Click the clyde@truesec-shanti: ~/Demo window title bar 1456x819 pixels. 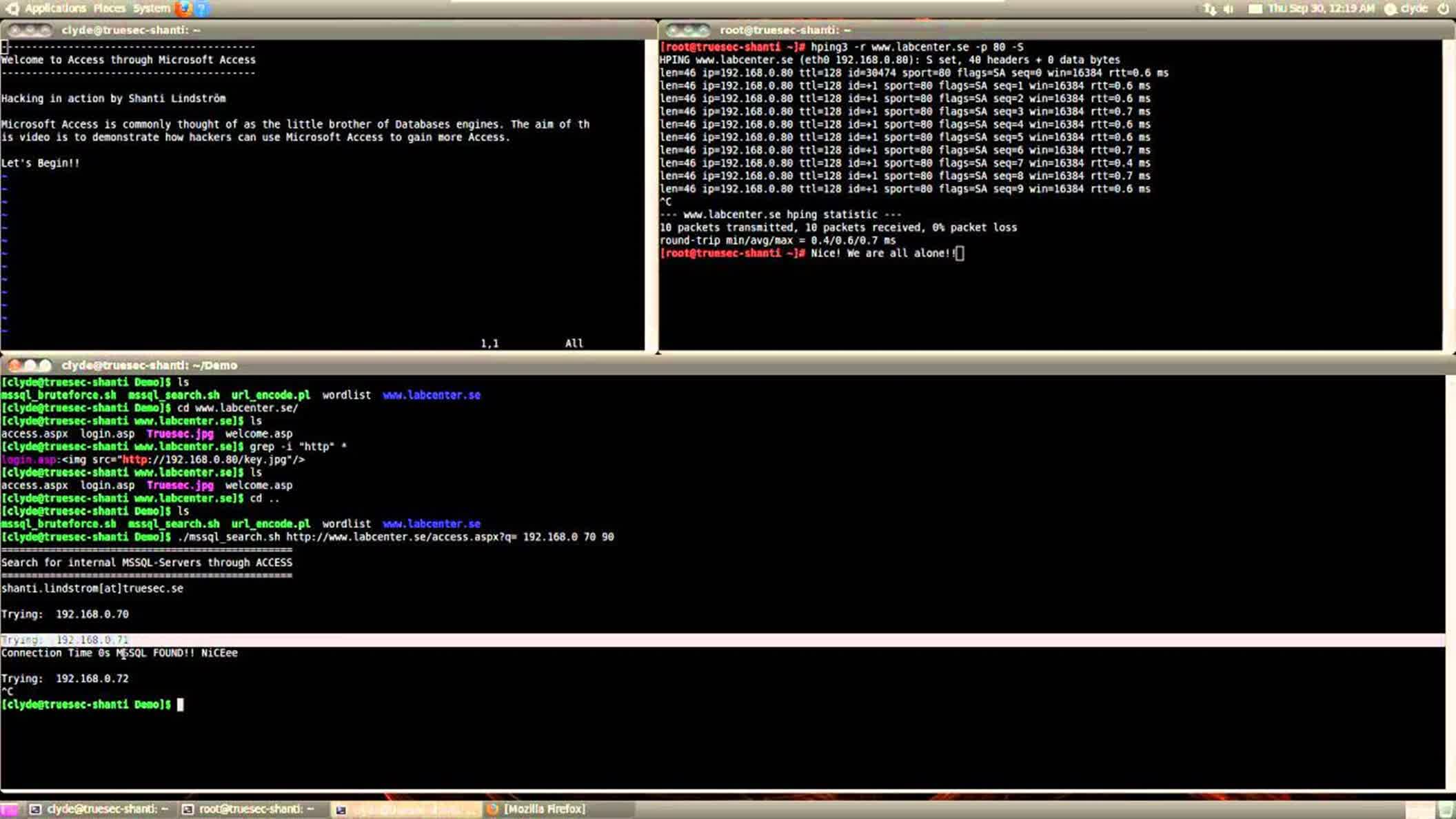coord(727,365)
